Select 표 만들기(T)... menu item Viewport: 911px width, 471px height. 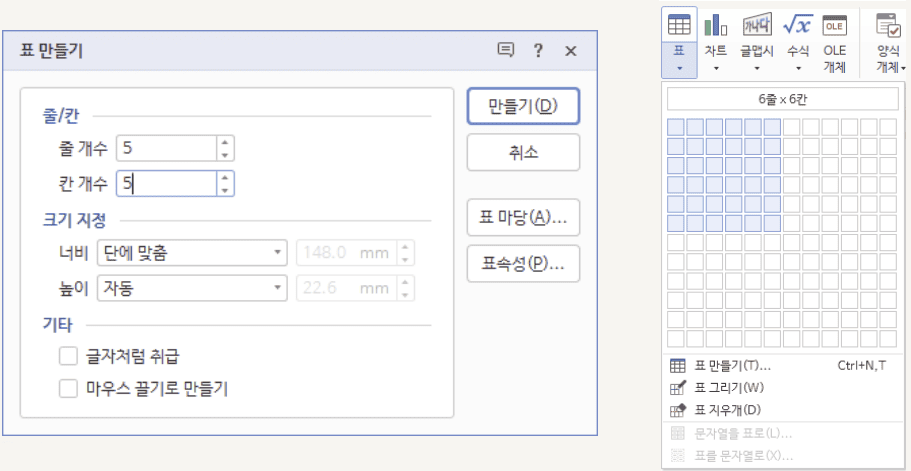733,366
